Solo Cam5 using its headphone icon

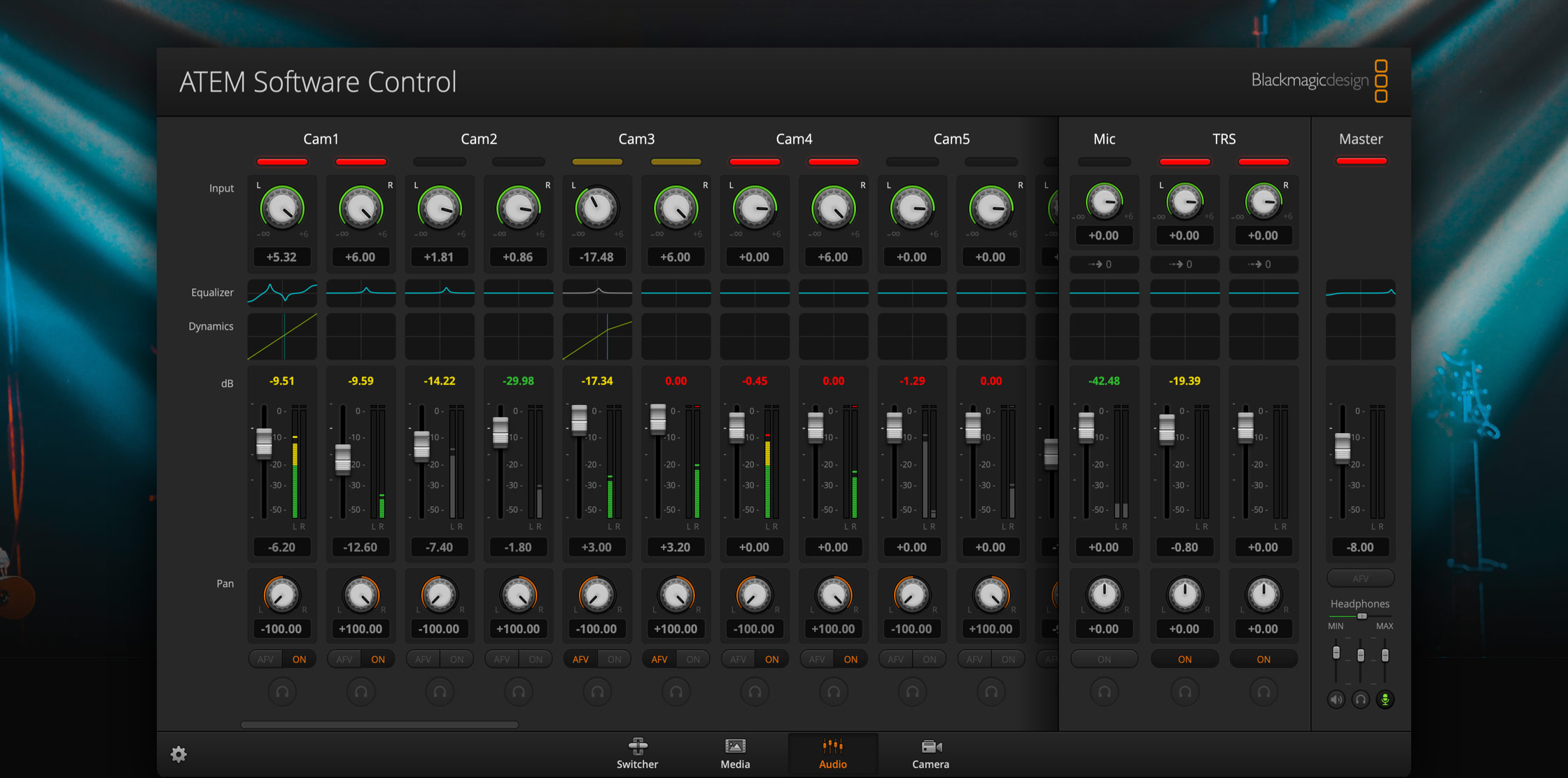[912, 691]
